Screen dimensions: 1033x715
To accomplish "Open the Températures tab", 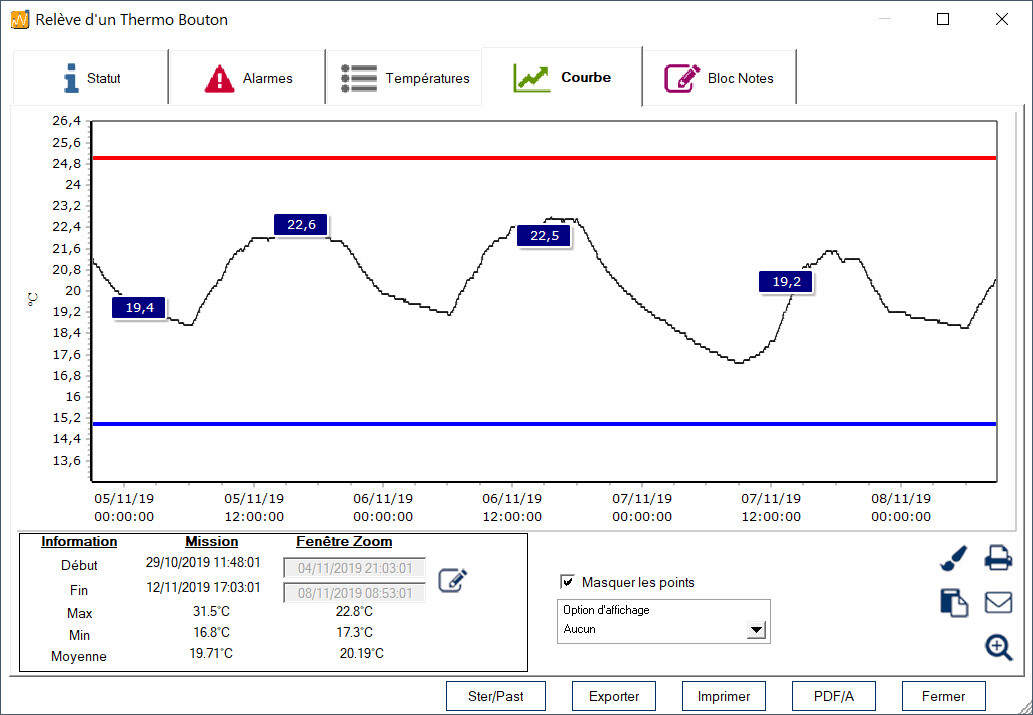I will [405, 78].
